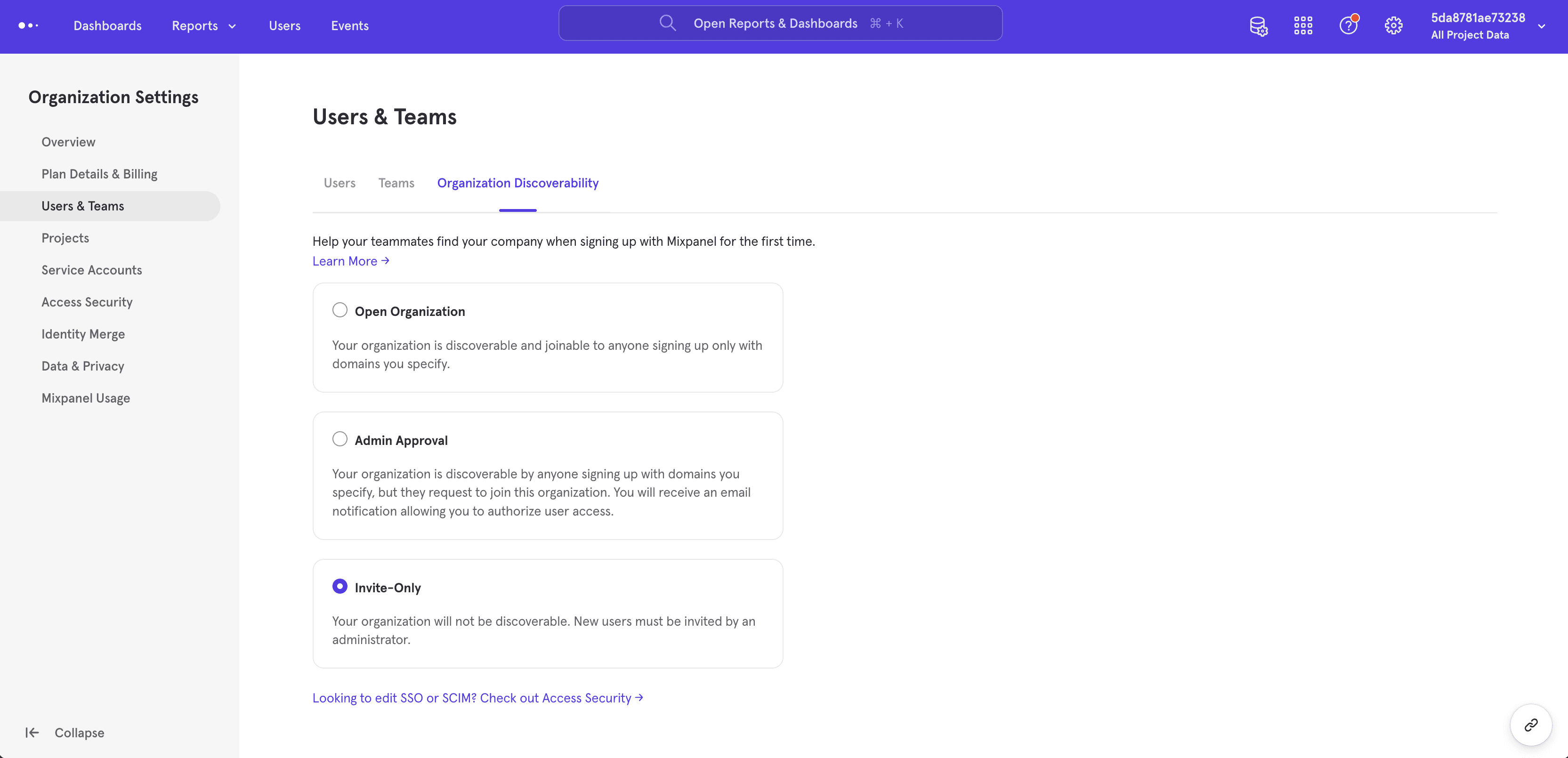
Task: Select the Admin Approval radio button
Action: [339, 439]
